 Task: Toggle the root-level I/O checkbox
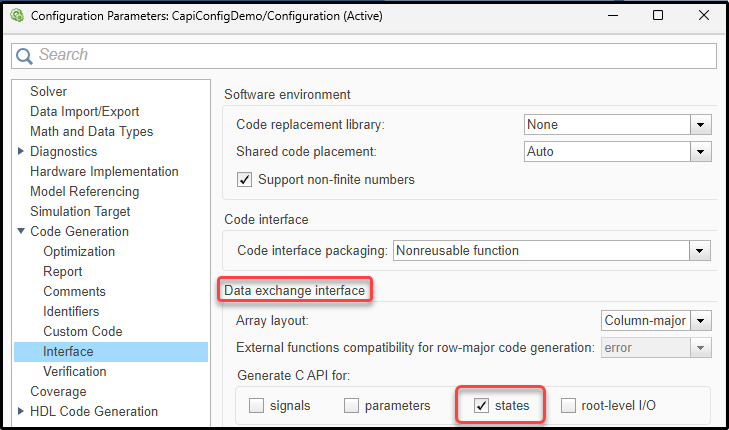coord(569,406)
